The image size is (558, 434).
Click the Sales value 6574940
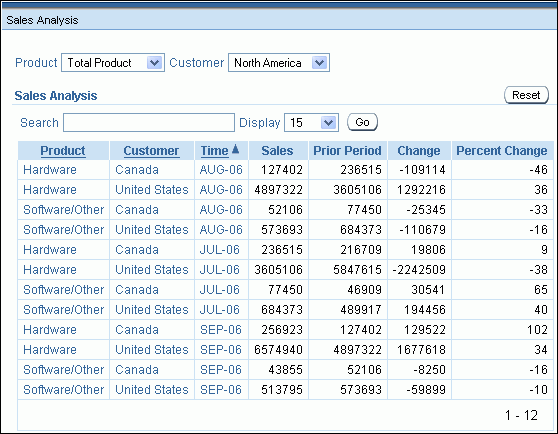278,350
